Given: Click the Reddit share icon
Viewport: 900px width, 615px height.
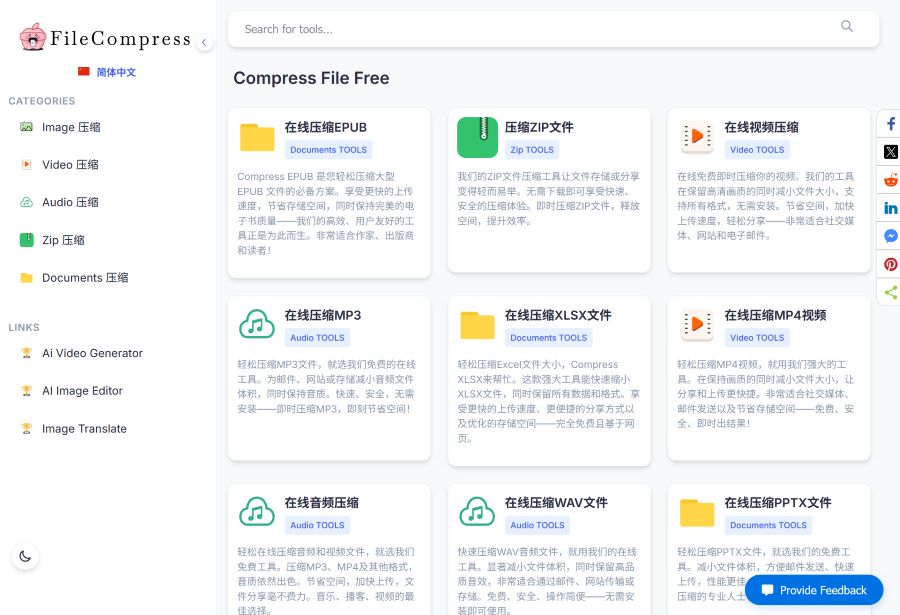Looking at the screenshot, I should coord(889,179).
